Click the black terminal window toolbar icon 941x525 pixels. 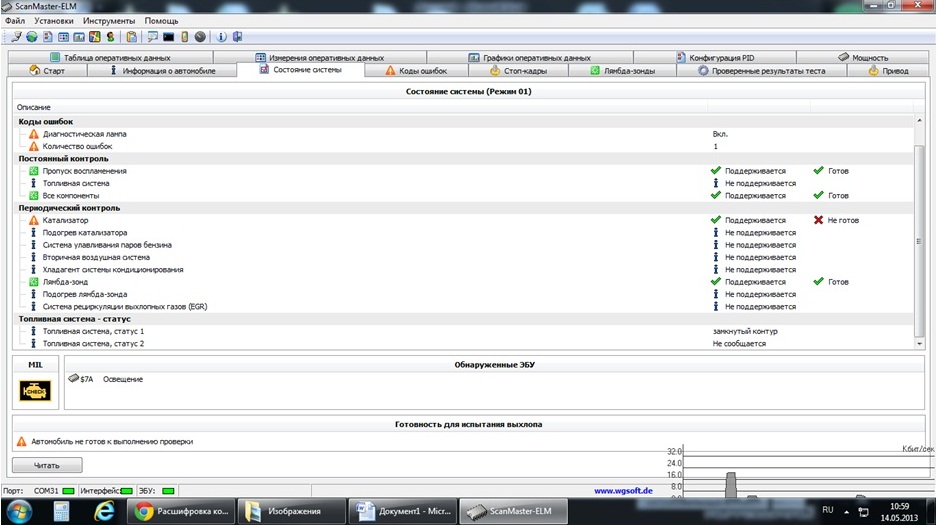pyautogui.click(x=169, y=37)
